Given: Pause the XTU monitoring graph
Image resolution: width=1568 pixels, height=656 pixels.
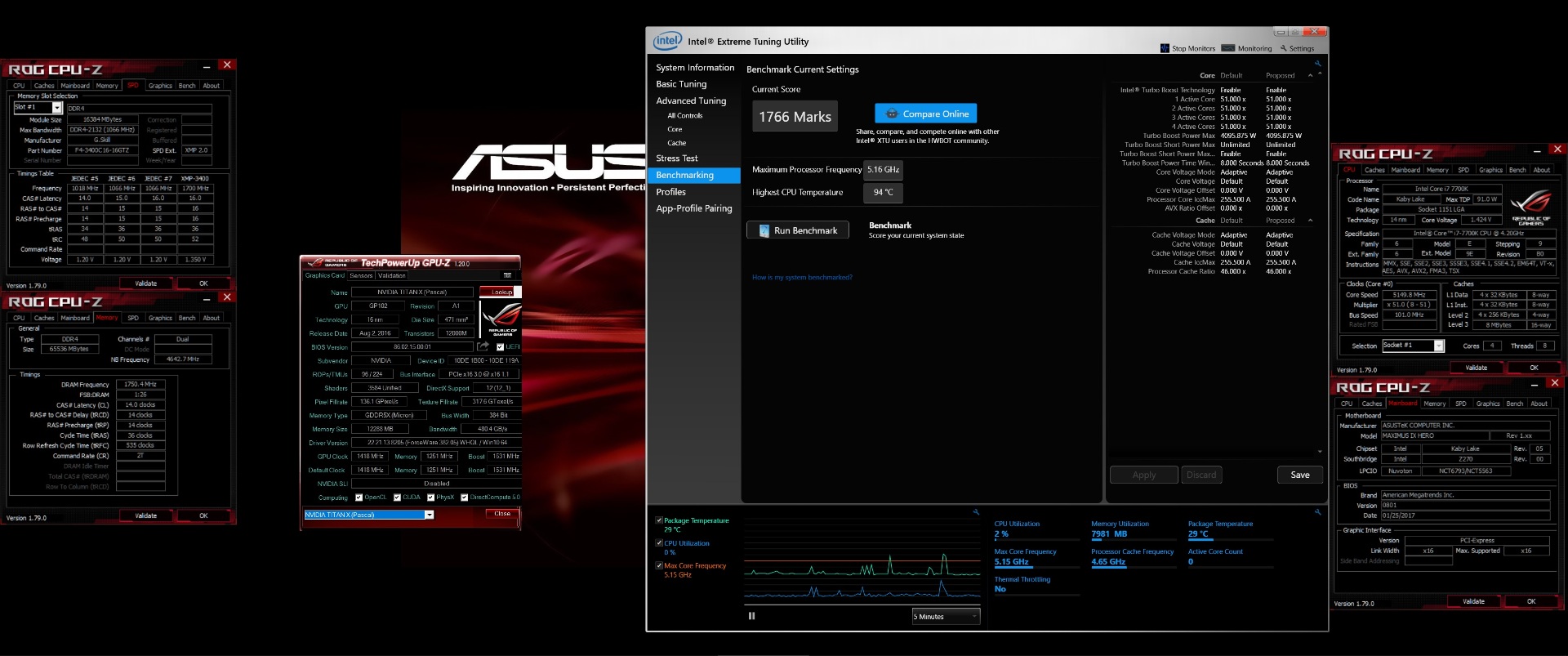Looking at the screenshot, I should click(751, 616).
